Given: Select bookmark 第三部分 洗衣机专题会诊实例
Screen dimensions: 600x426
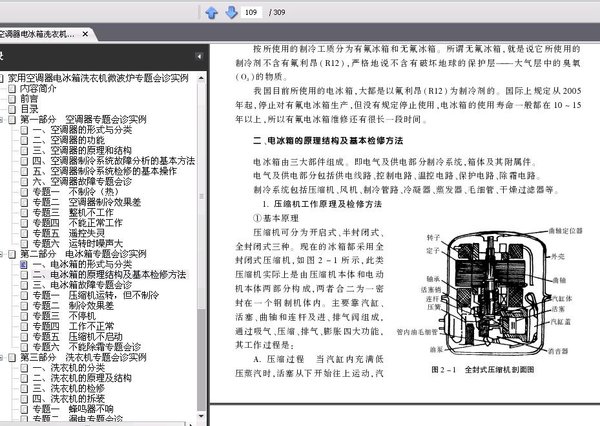Looking at the screenshot, I should [x=83, y=357].
